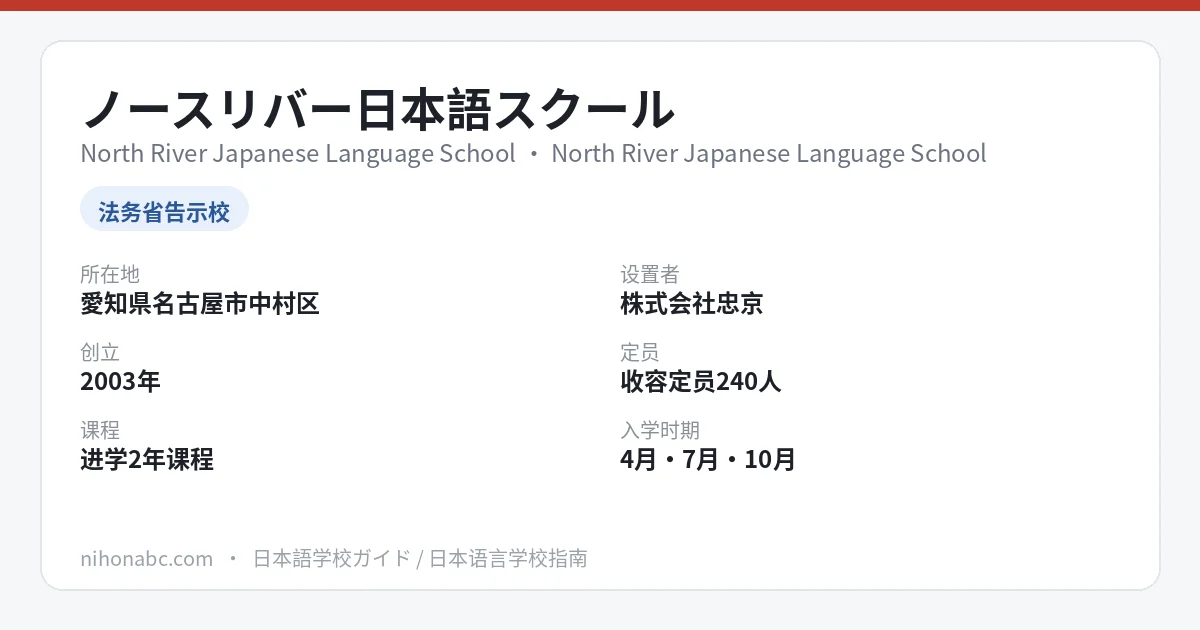This screenshot has height=630, width=1200.
Task: Click the 所在地 label
Action: 110,274
